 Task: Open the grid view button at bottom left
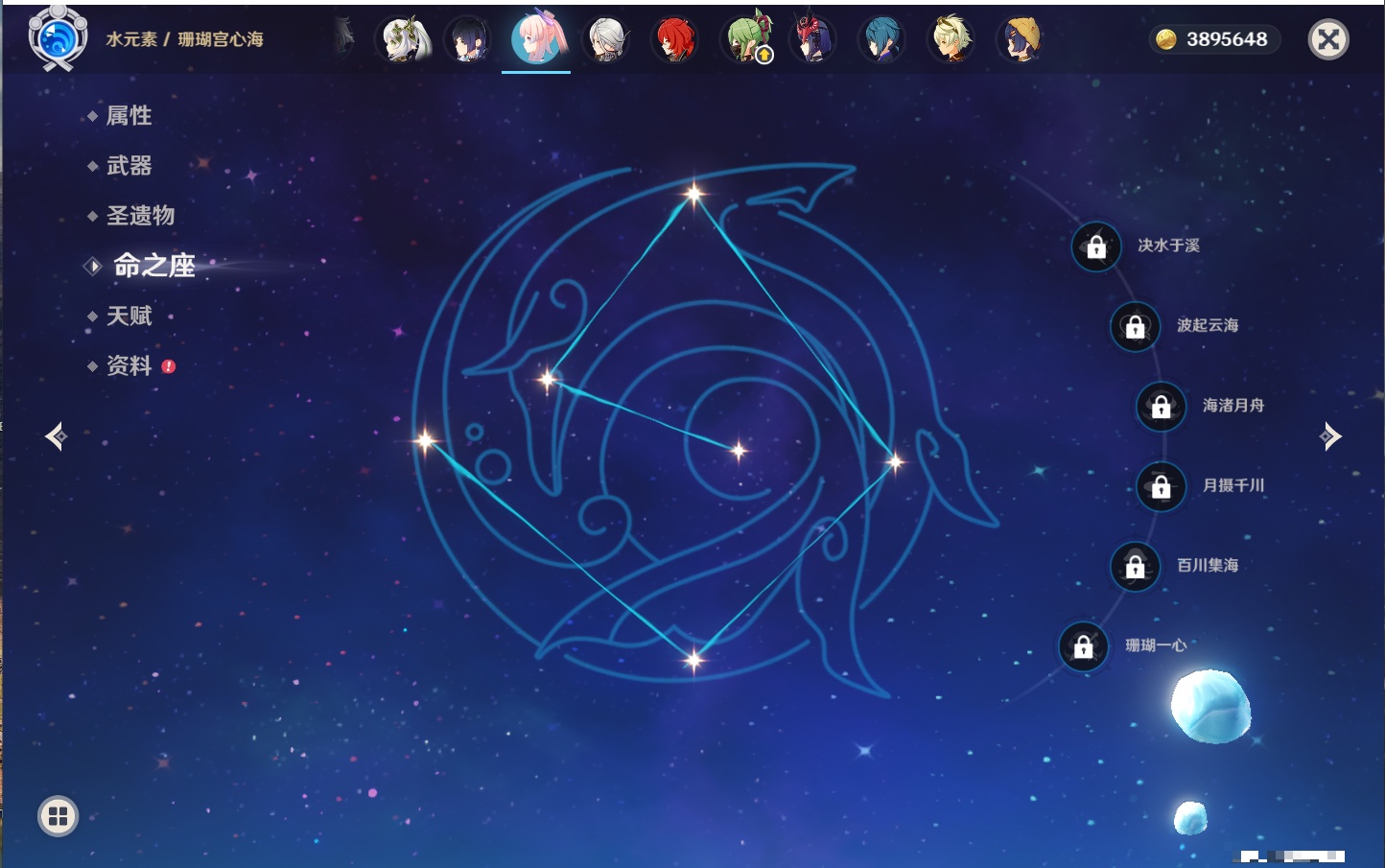(58, 816)
